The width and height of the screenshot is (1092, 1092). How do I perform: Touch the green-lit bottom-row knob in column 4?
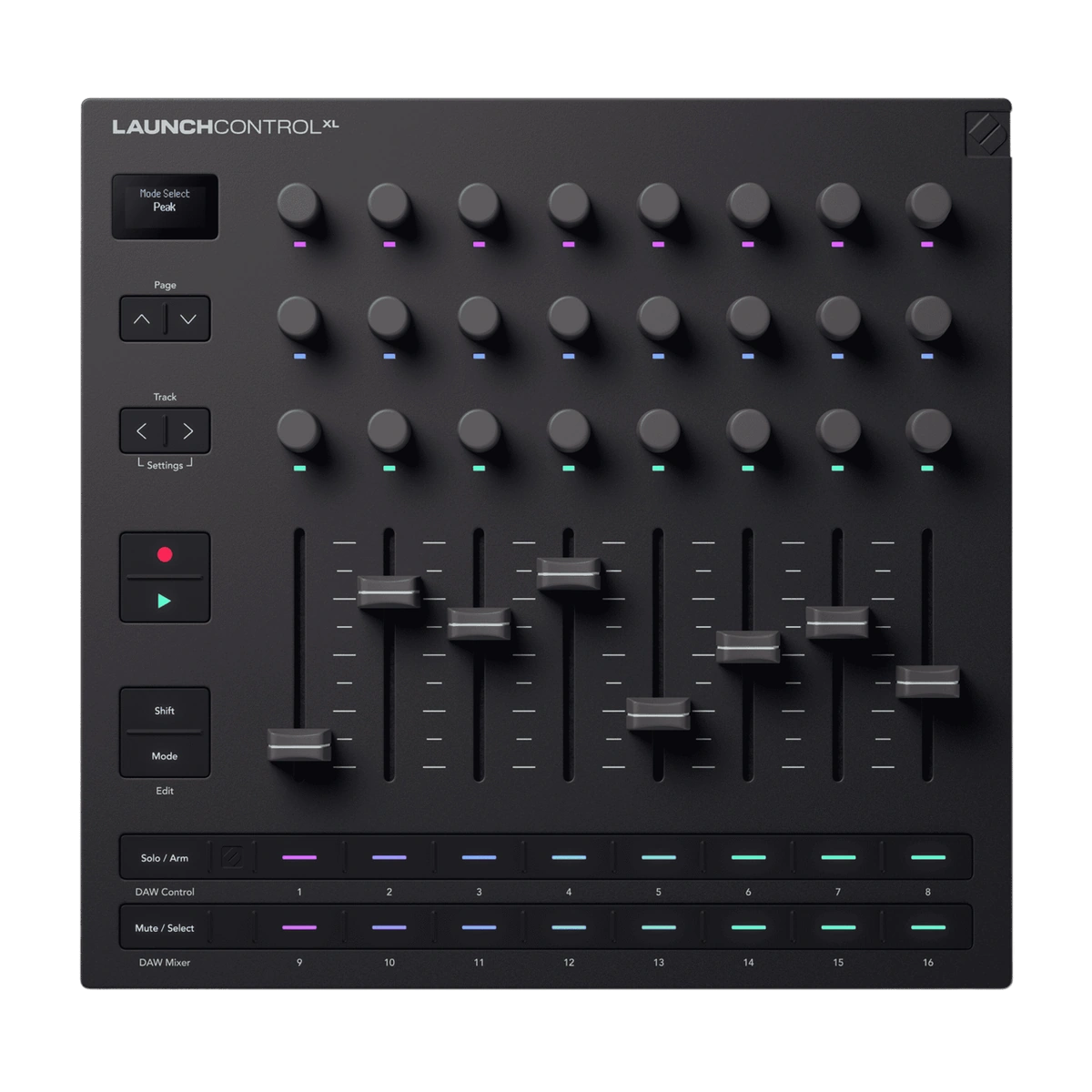pyautogui.click(x=568, y=429)
